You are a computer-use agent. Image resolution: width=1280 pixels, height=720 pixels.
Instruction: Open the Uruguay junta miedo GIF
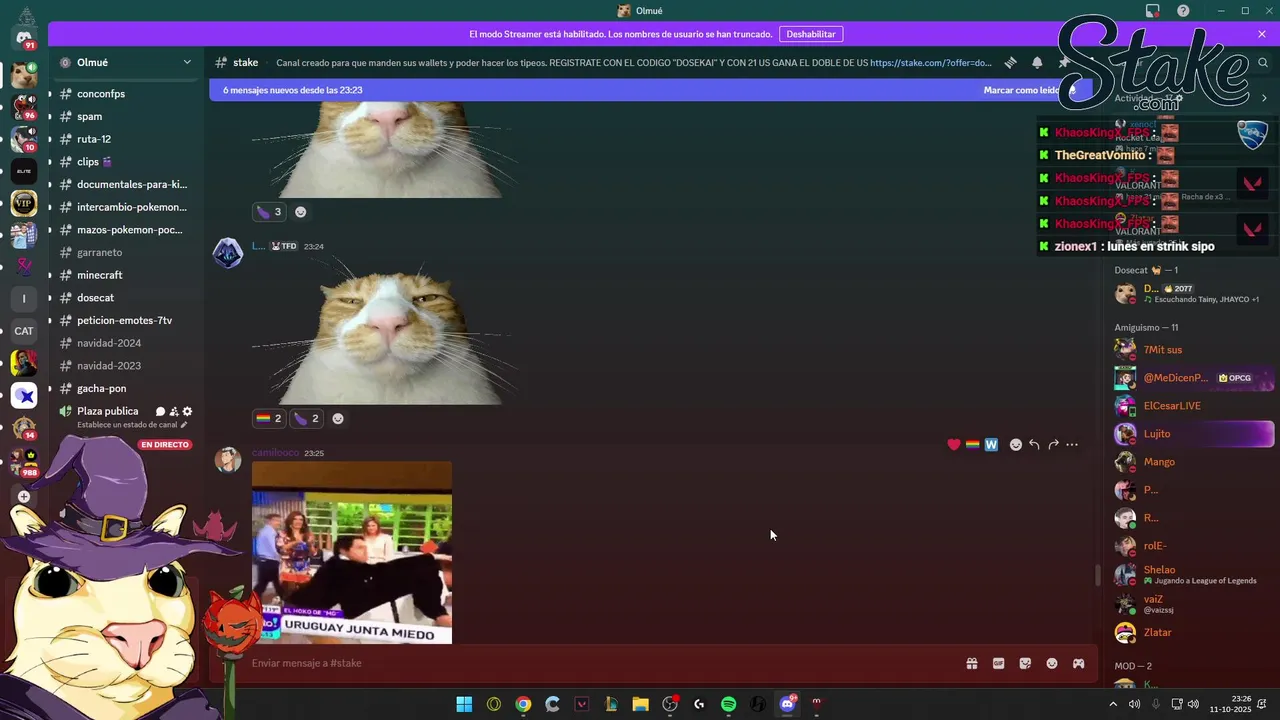click(352, 552)
